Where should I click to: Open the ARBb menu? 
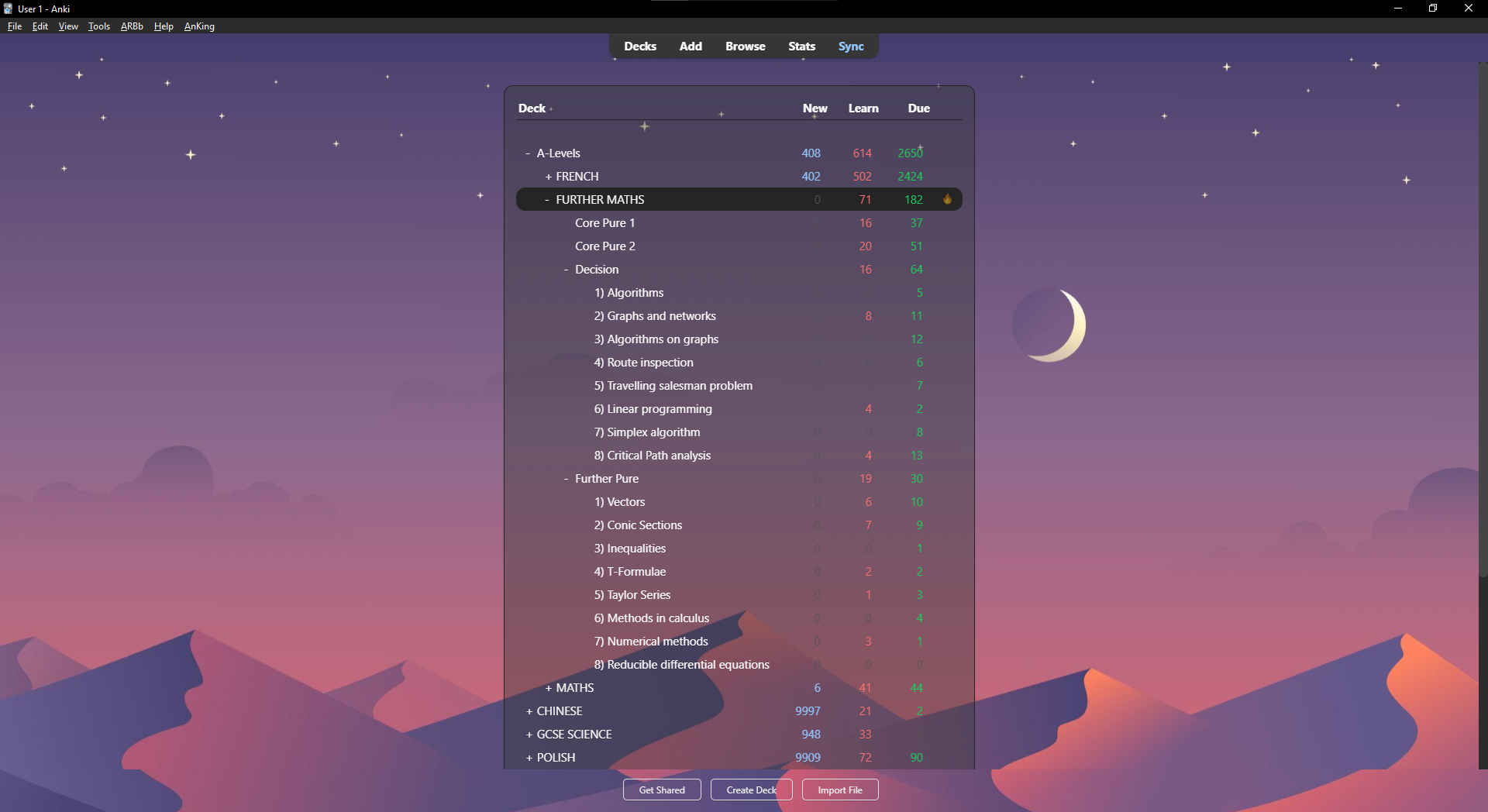coord(132,26)
